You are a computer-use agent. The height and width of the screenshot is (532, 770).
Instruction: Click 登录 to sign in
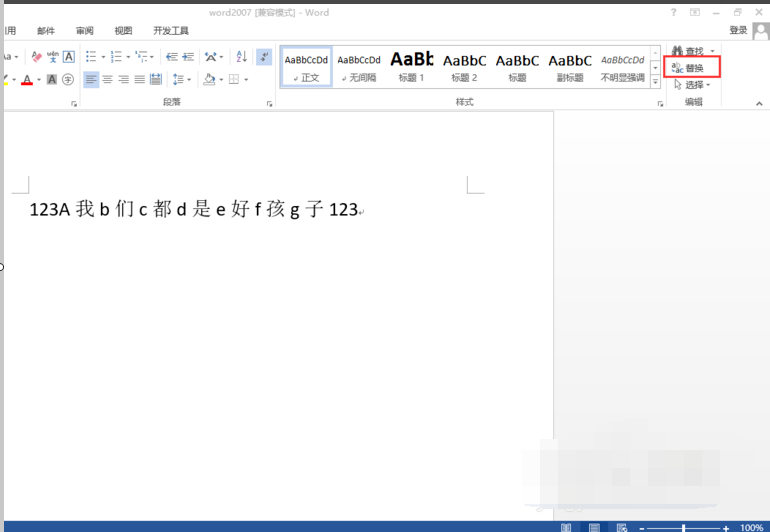click(738, 30)
